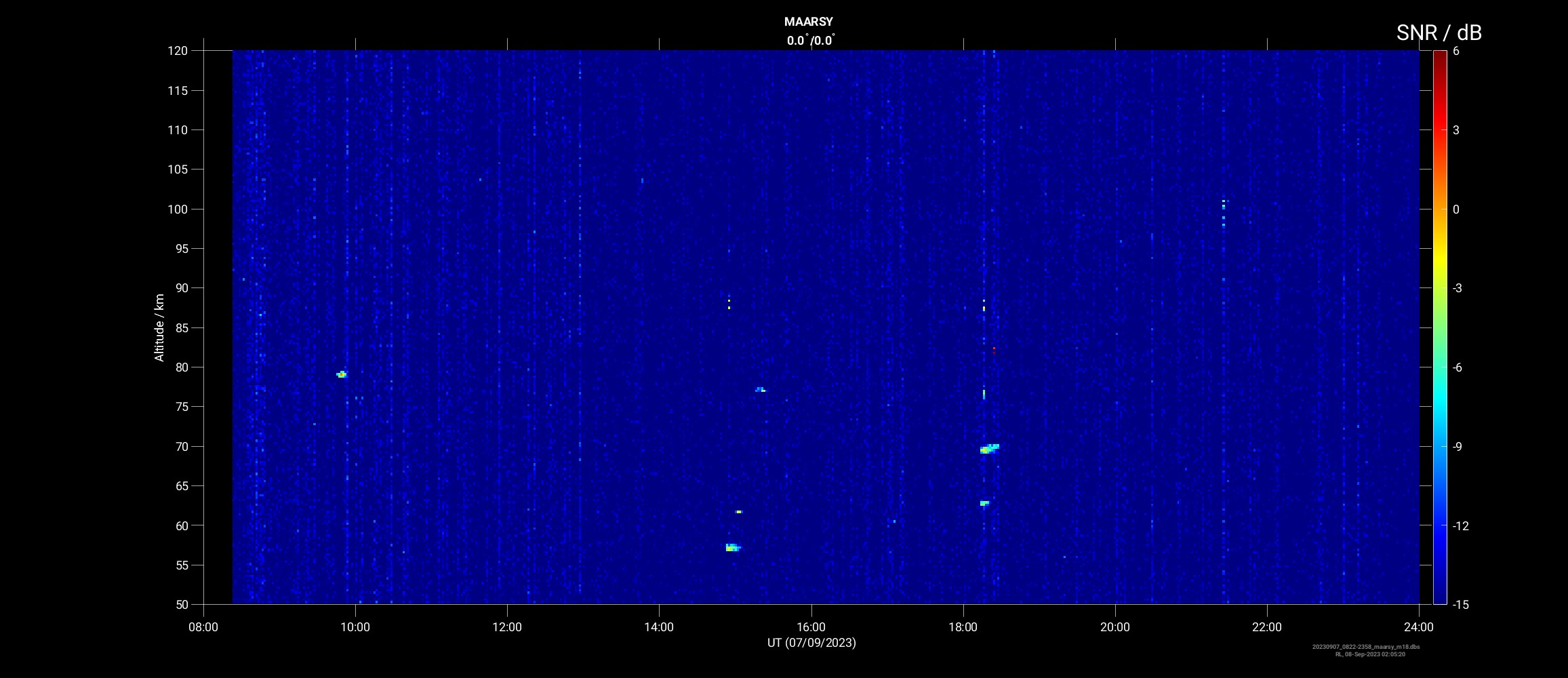
Task: Select the beam angle label 0.0°/0.0°
Action: [x=811, y=40]
